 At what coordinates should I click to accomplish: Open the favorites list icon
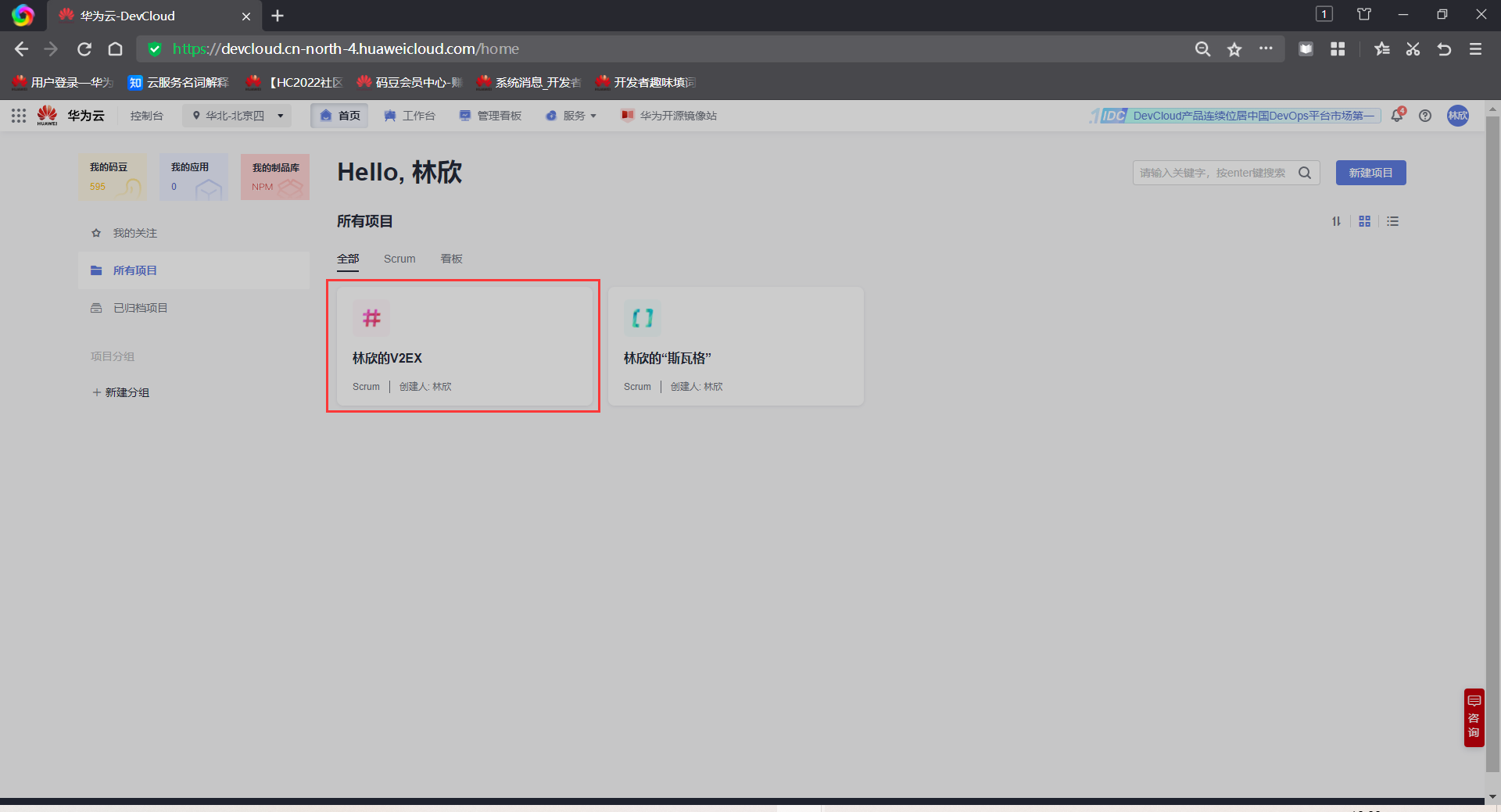1382,49
